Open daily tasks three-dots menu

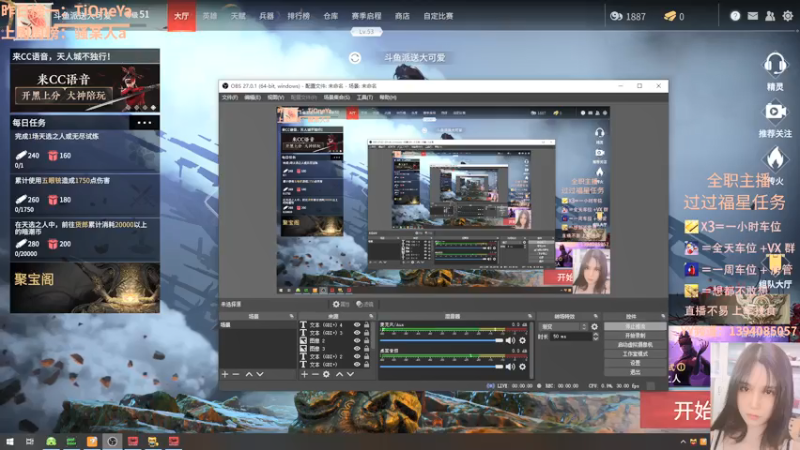pyautogui.click(x=144, y=122)
